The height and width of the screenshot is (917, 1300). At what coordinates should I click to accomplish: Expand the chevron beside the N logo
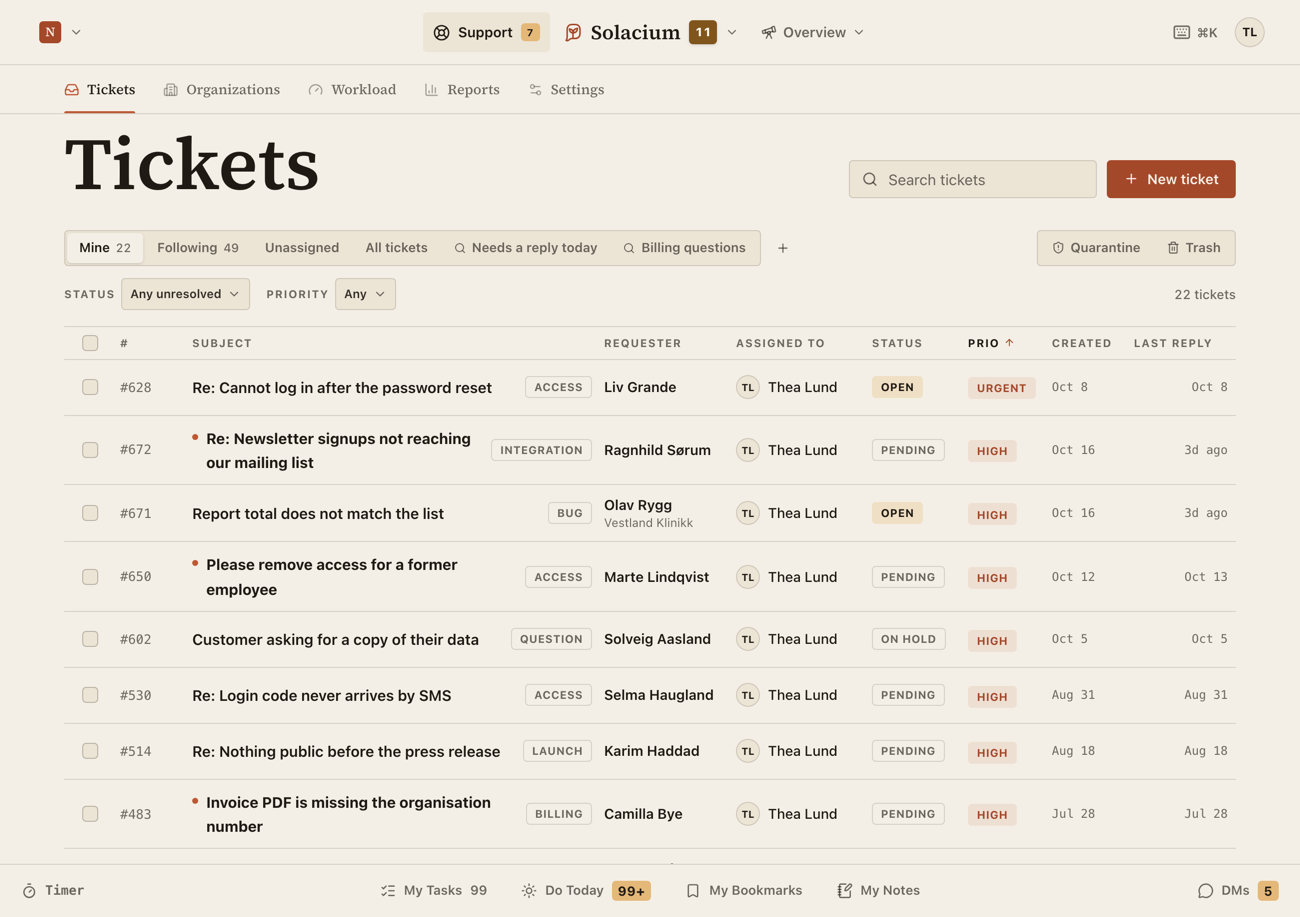(x=76, y=32)
